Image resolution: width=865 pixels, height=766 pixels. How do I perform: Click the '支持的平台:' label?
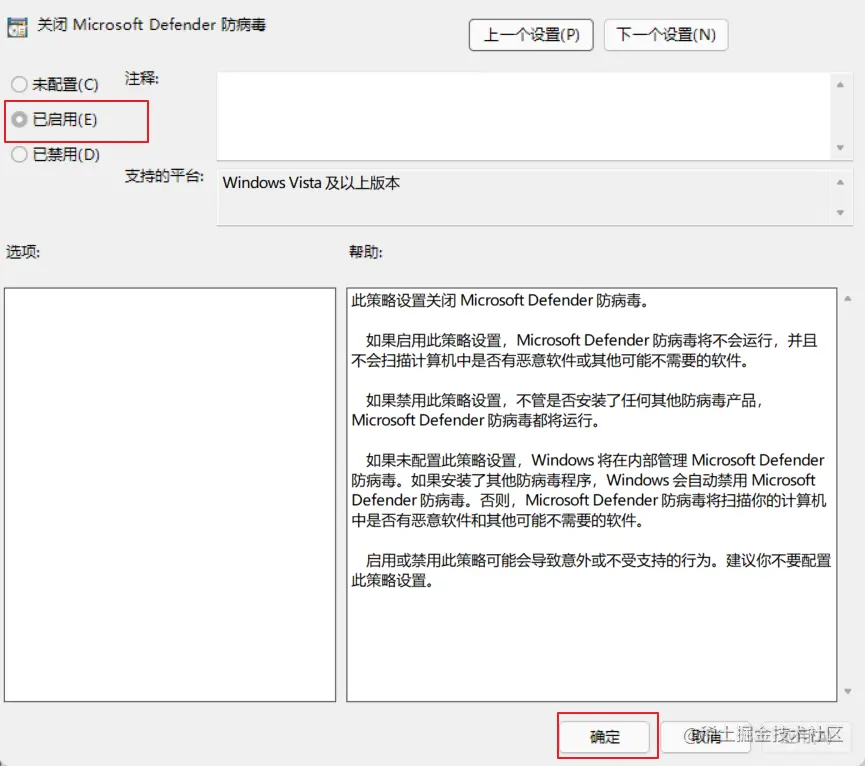(164, 176)
